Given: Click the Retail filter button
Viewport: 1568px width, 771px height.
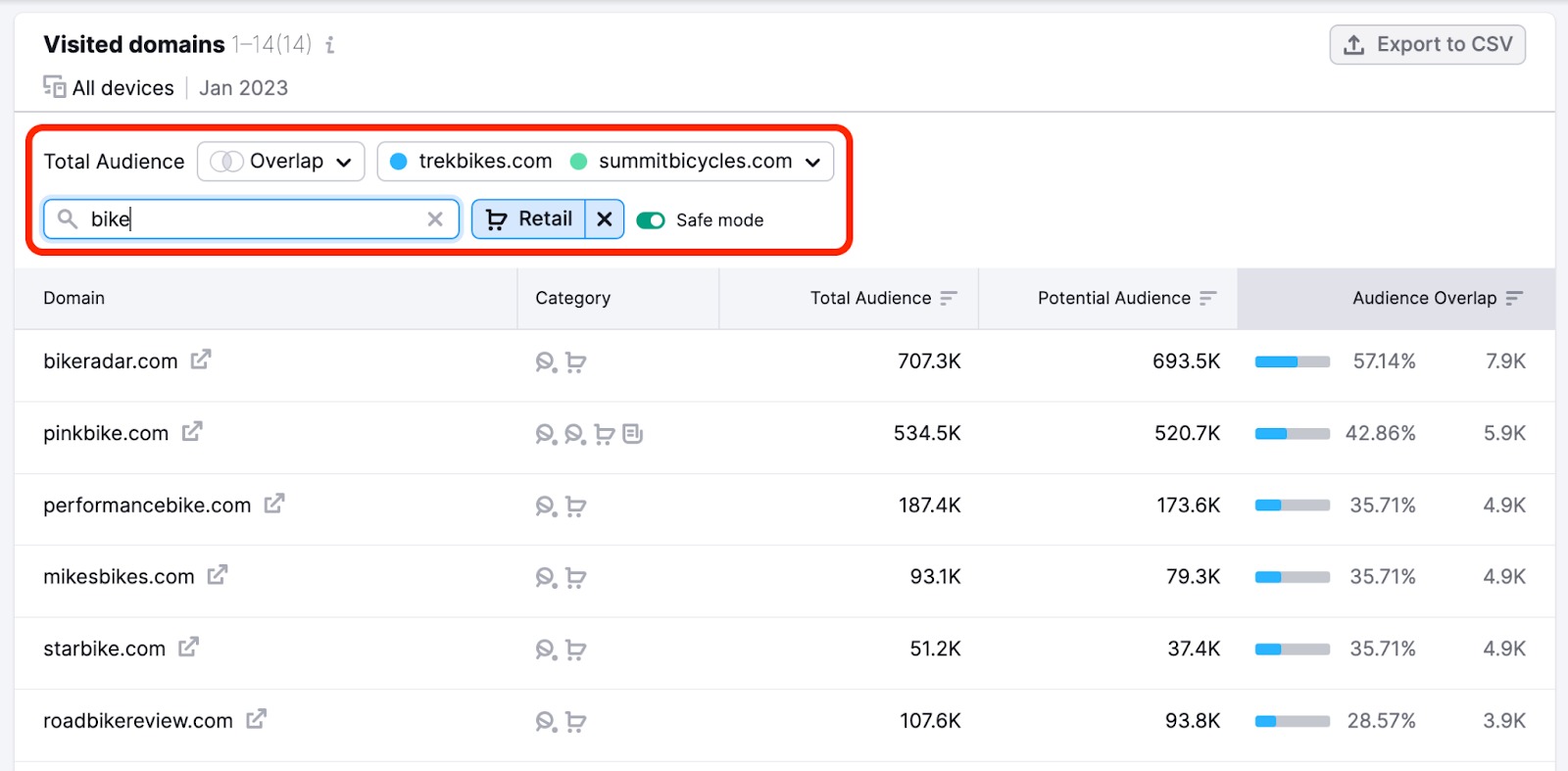Looking at the screenshot, I should (x=529, y=219).
